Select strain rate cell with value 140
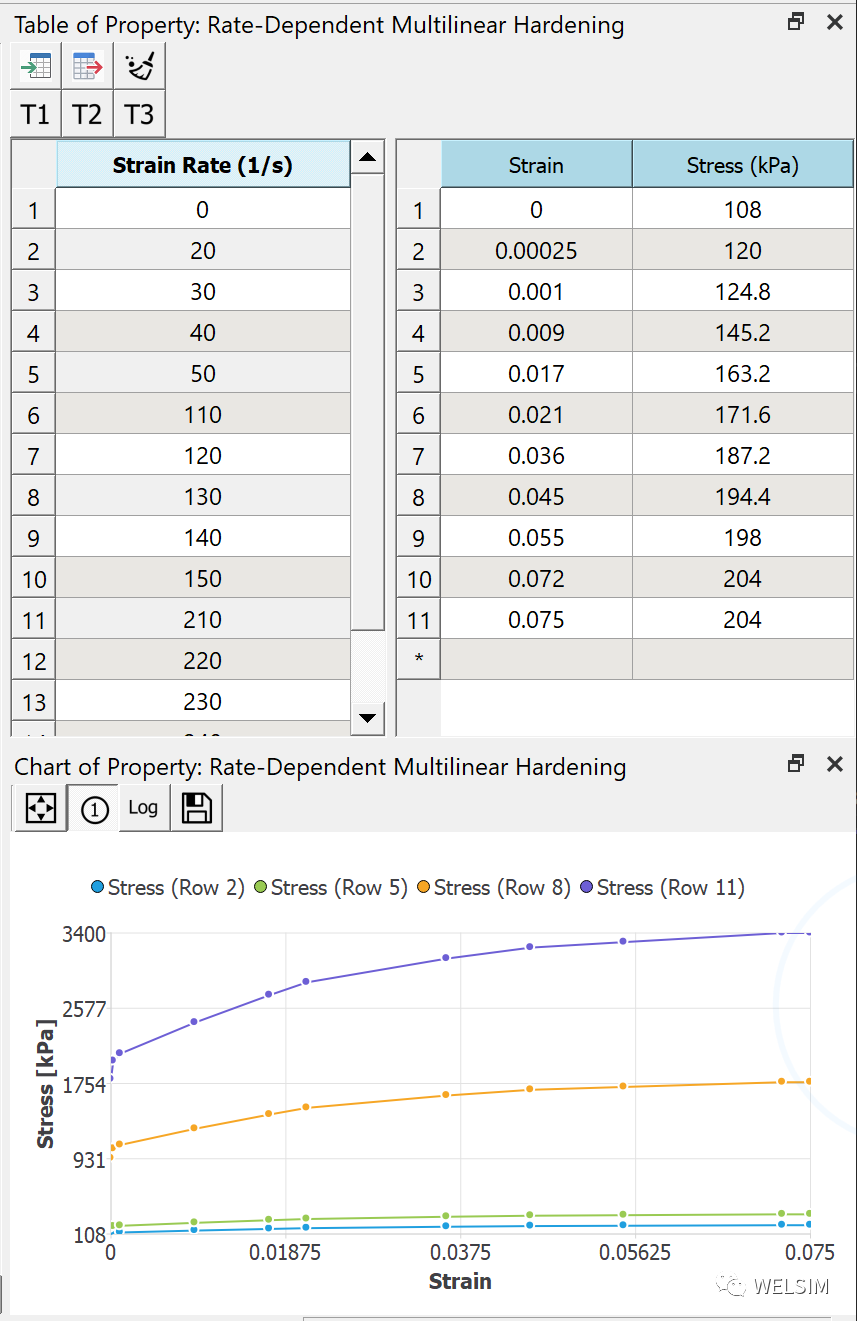The width and height of the screenshot is (857, 1321). pos(203,538)
